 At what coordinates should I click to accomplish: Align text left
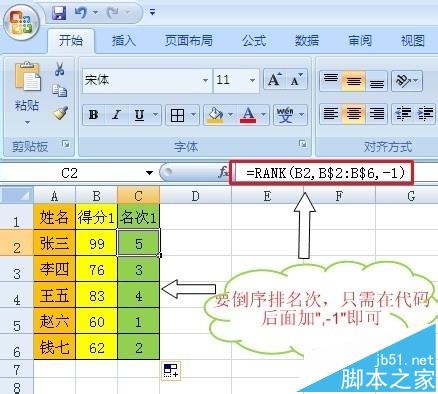(x=331, y=114)
